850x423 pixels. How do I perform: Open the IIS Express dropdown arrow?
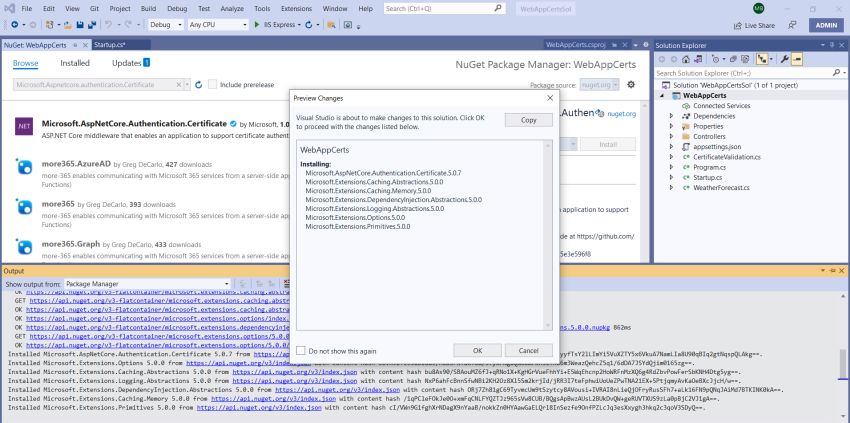[299, 25]
